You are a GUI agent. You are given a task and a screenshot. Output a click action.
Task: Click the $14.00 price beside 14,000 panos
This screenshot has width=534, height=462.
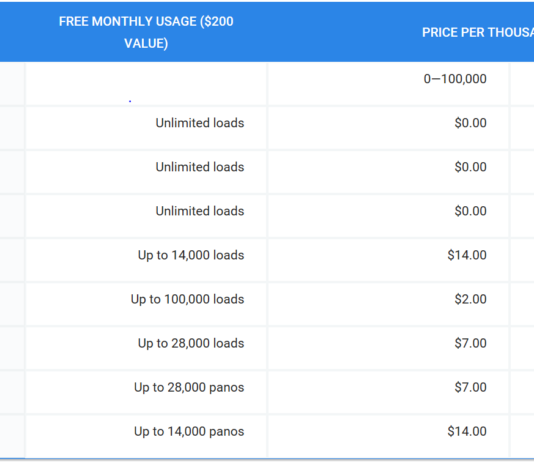coord(388,436)
